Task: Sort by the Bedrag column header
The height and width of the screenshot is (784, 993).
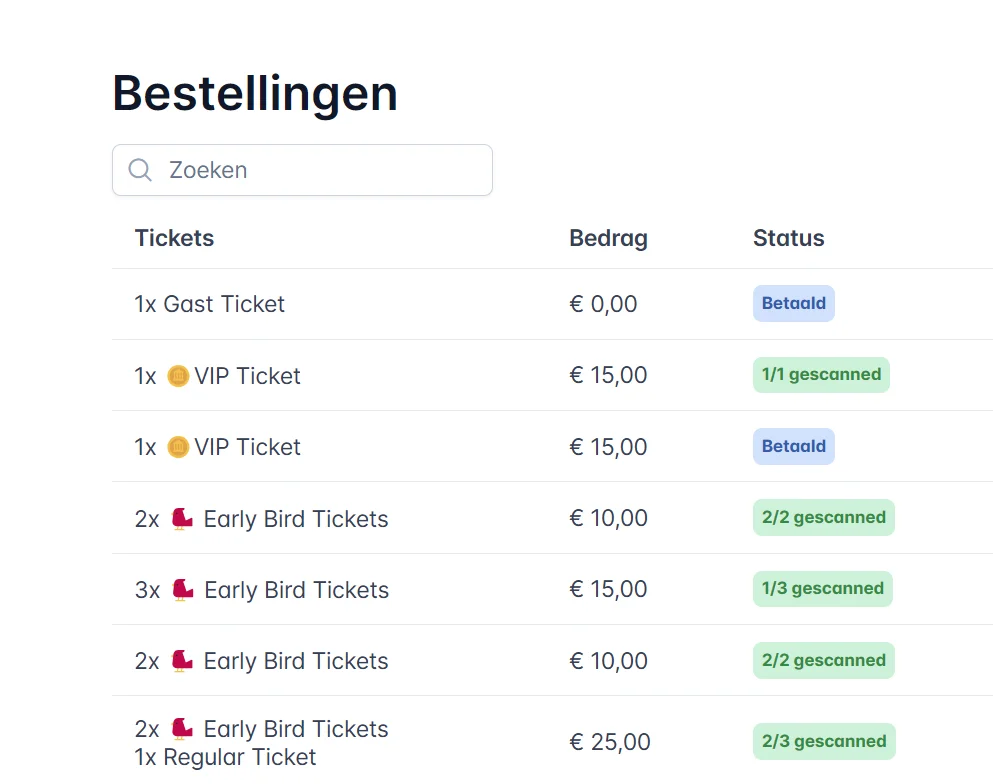Action: [x=608, y=238]
